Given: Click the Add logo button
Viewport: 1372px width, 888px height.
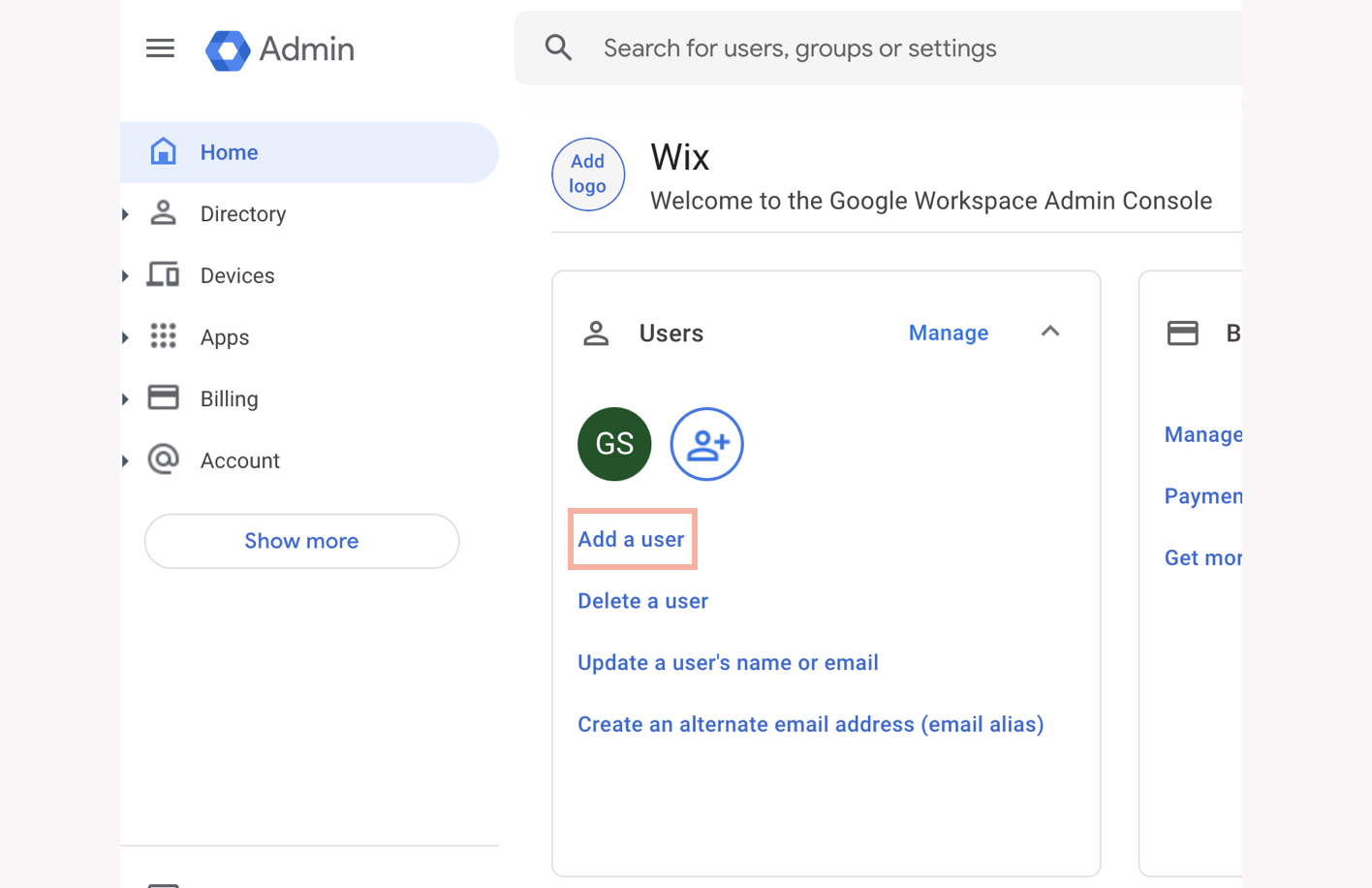Looking at the screenshot, I should [588, 174].
